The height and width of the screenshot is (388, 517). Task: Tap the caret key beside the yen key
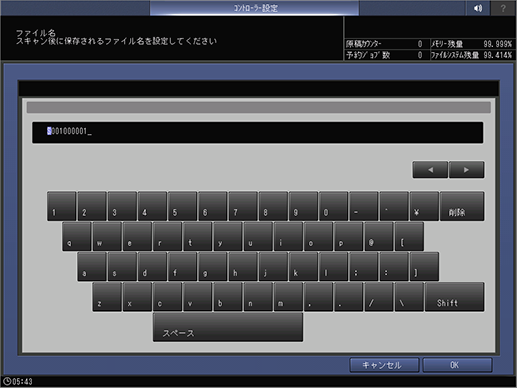(394, 206)
